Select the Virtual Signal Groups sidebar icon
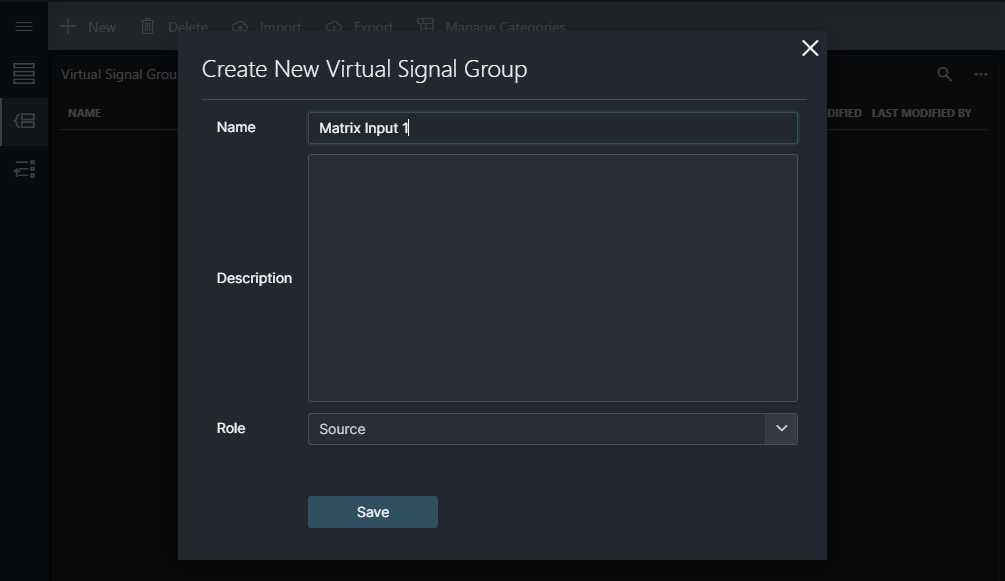Viewport: 1005px width, 581px height. coord(23,120)
